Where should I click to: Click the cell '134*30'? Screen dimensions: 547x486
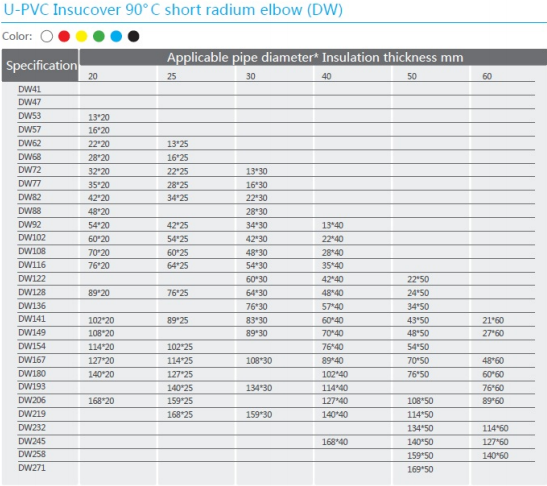tap(259, 388)
